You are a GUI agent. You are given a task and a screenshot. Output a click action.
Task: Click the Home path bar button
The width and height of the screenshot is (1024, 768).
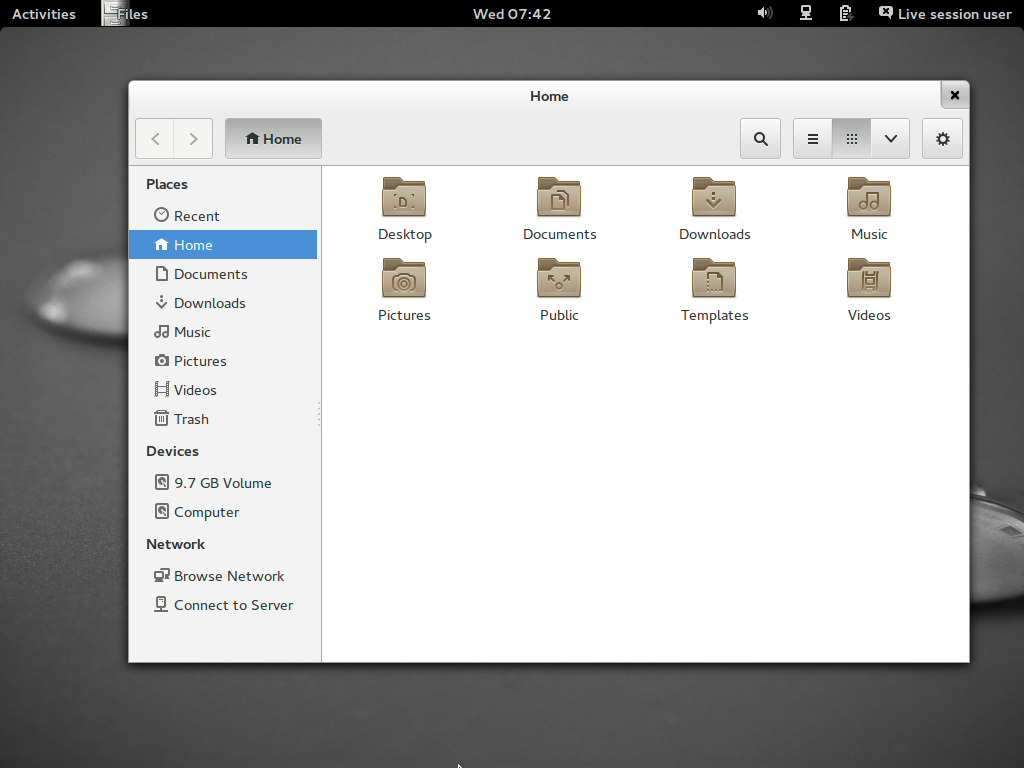click(273, 138)
